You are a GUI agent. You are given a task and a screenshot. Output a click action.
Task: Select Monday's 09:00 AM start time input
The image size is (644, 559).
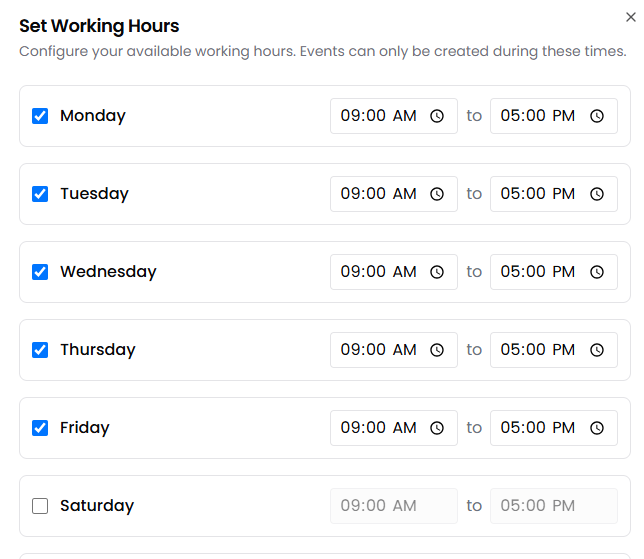pos(378,116)
